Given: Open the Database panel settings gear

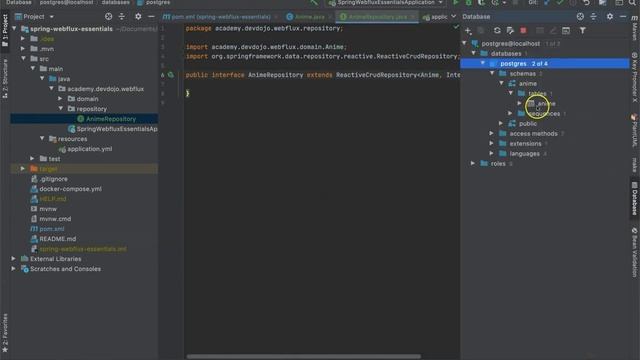Looking at the screenshot, I should click(609, 17).
